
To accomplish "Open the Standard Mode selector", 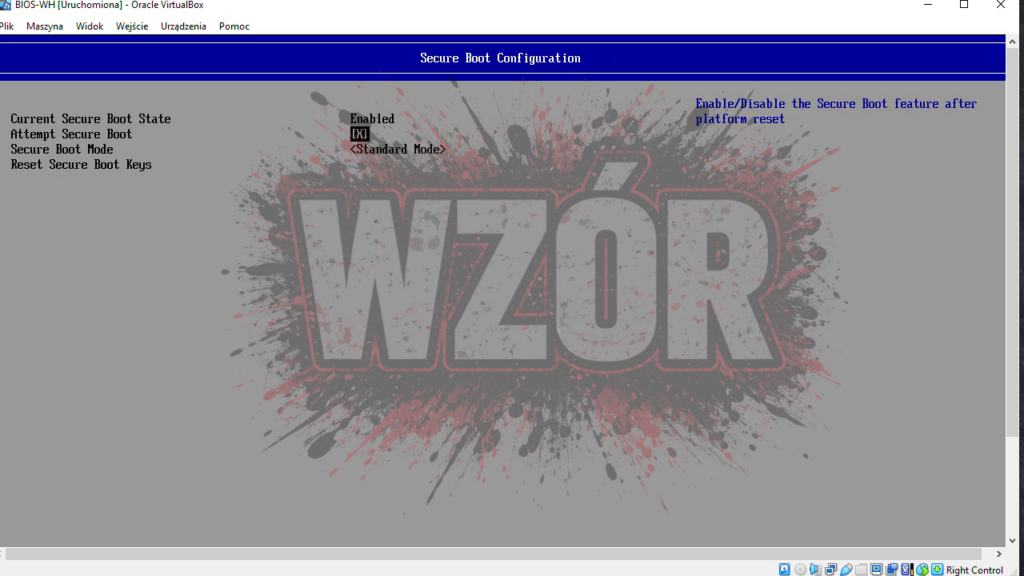I will pos(397,149).
